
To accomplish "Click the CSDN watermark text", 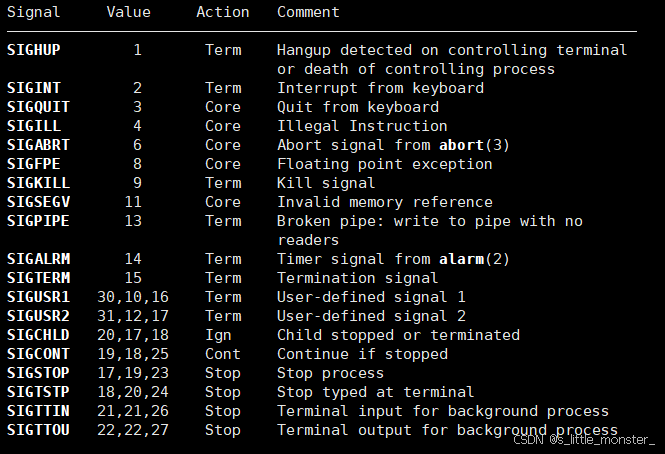I will (584, 440).
